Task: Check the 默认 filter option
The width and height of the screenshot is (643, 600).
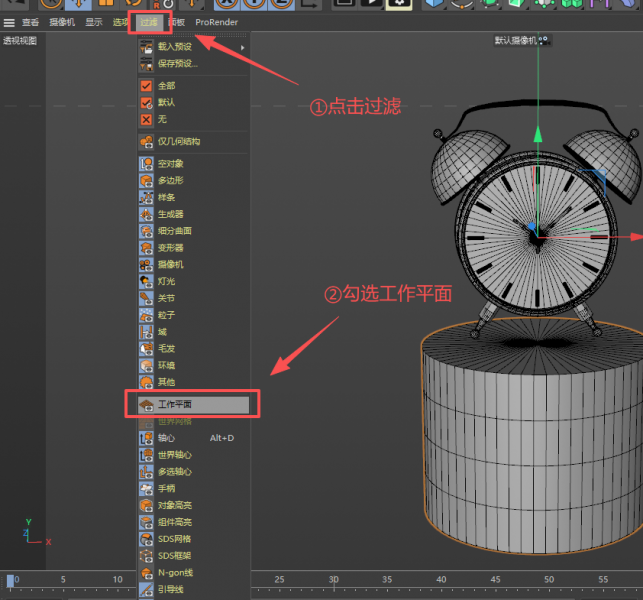Action: point(193,102)
